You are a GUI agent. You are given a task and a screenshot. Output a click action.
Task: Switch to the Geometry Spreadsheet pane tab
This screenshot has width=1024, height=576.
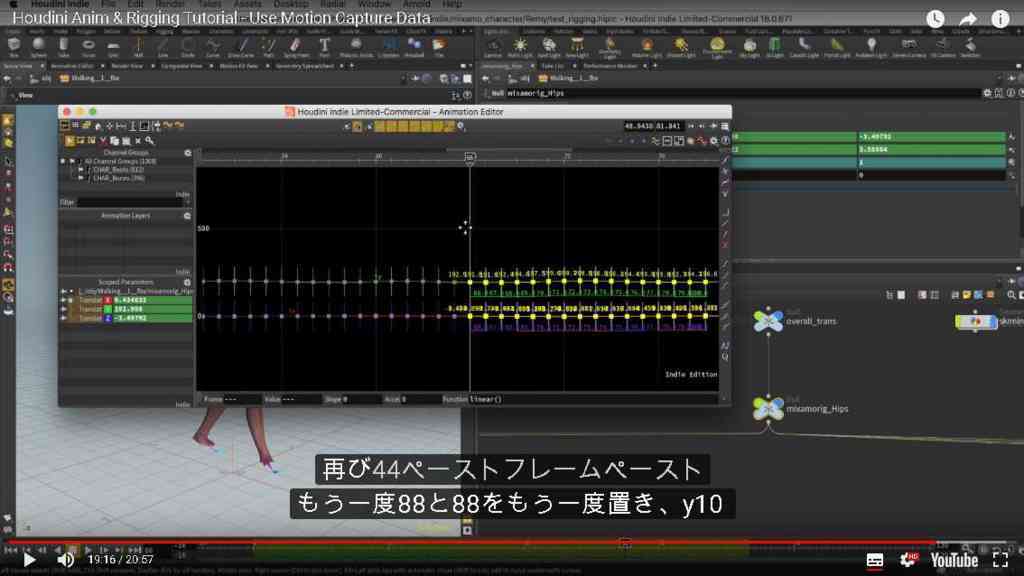pos(304,66)
